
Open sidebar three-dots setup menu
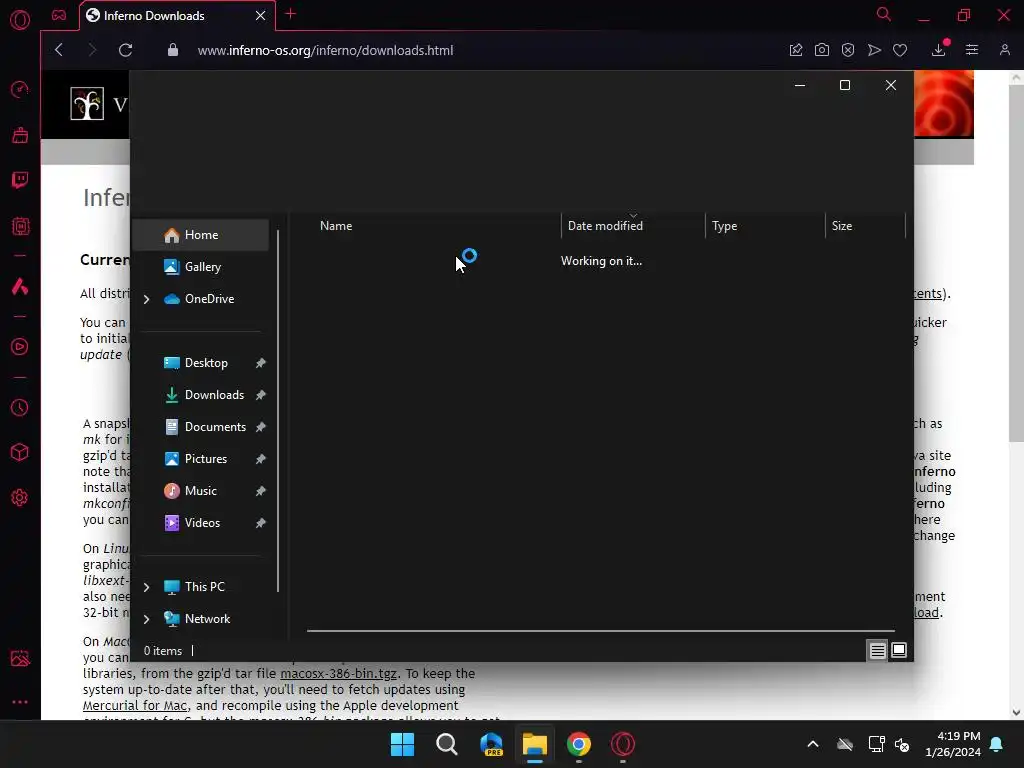click(20, 702)
